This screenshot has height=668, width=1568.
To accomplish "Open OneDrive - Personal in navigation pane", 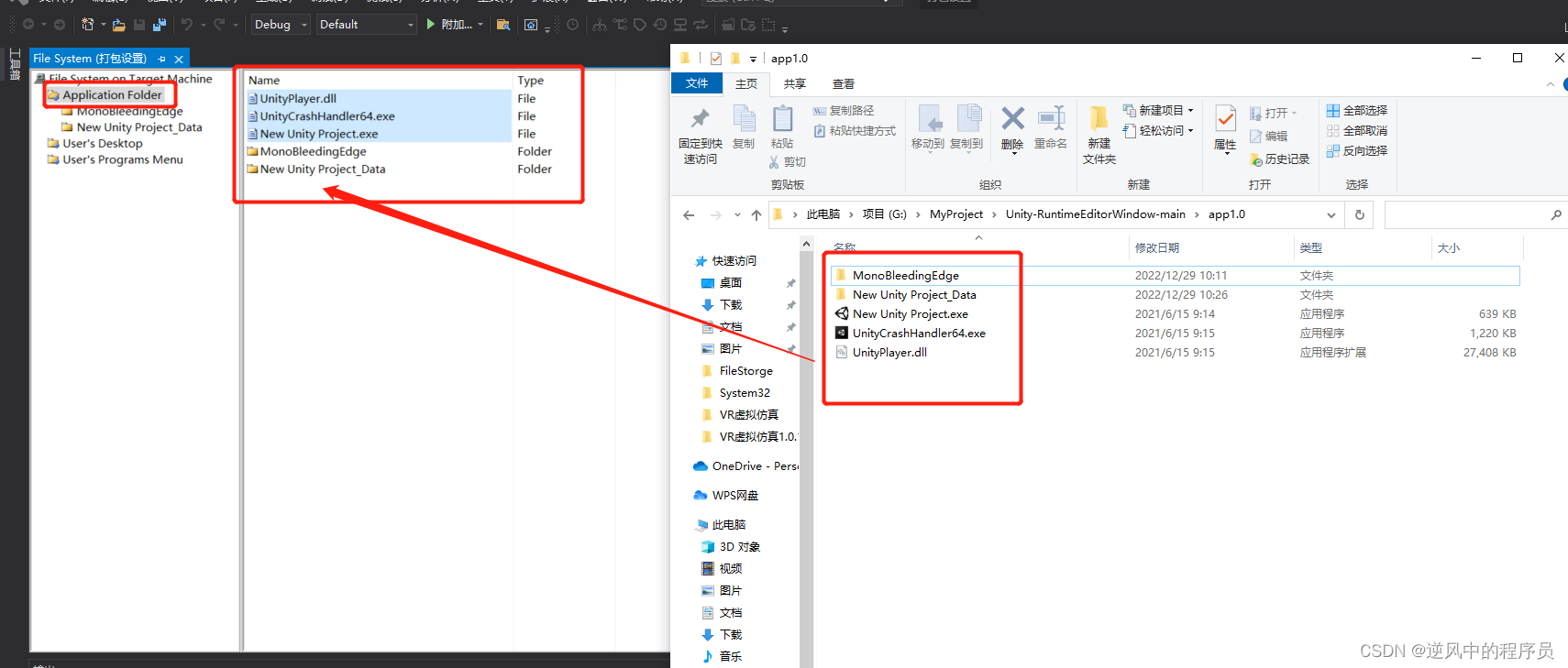I will [745, 466].
